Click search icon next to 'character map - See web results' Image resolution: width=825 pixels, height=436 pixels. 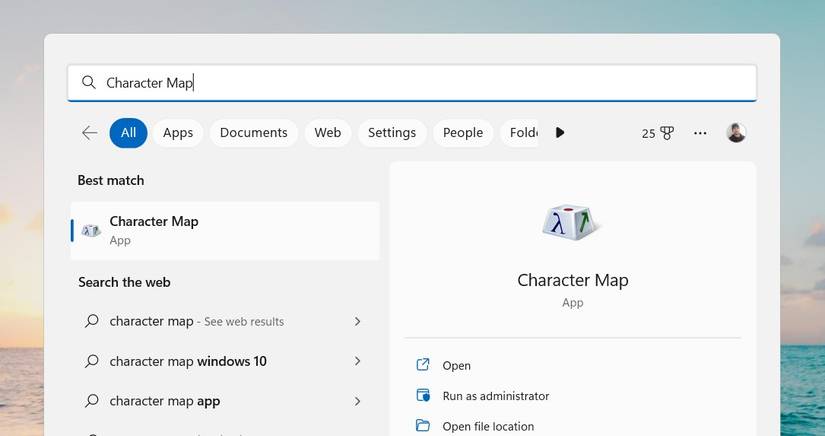pyautogui.click(x=92, y=321)
